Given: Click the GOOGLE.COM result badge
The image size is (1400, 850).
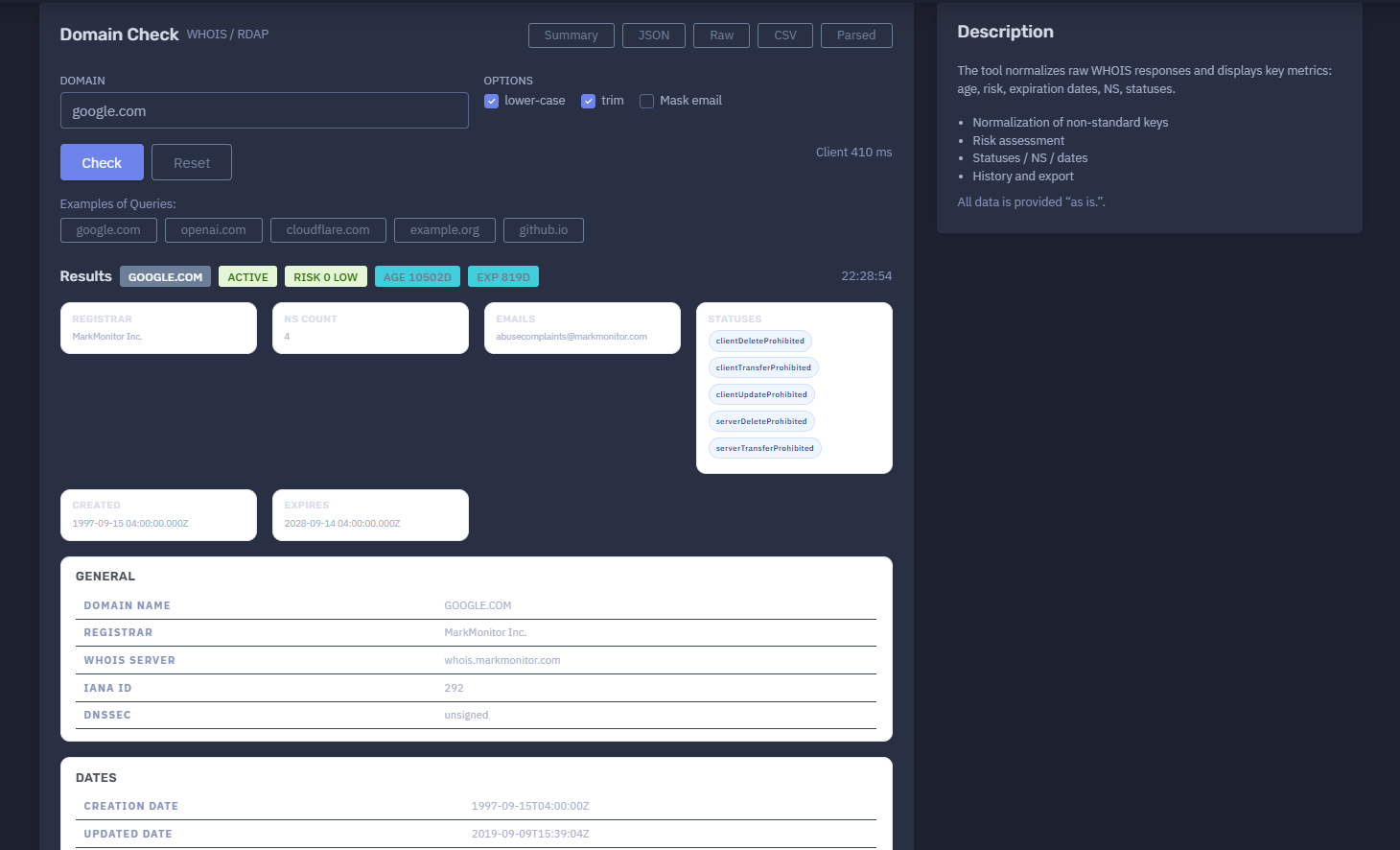Looking at the screenshot, I should point(165,276).
